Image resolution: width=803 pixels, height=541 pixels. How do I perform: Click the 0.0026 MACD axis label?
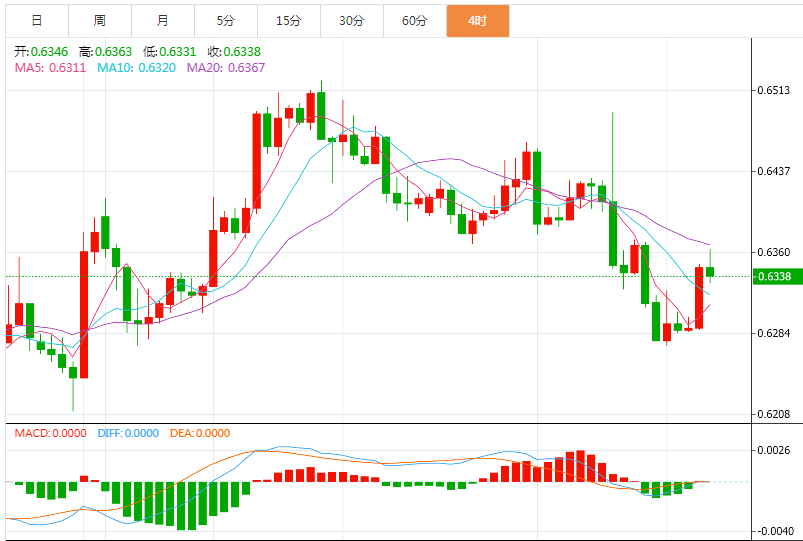[776, 451]
